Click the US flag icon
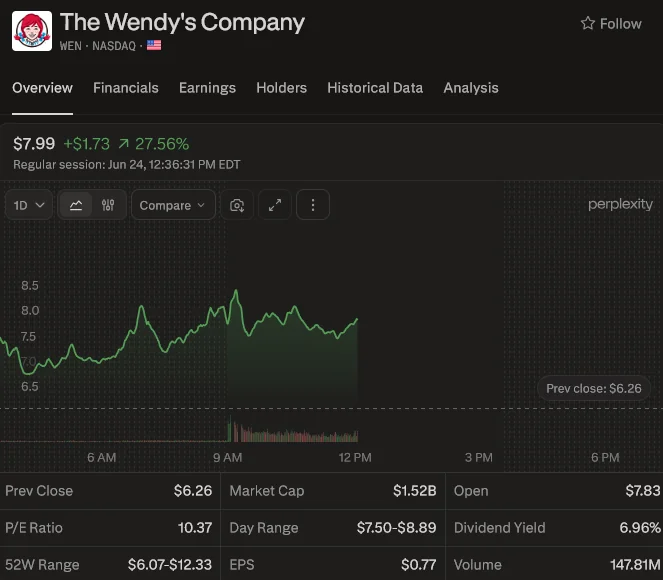This screenshot has width=663, height=580. click(x=154, y=45)
